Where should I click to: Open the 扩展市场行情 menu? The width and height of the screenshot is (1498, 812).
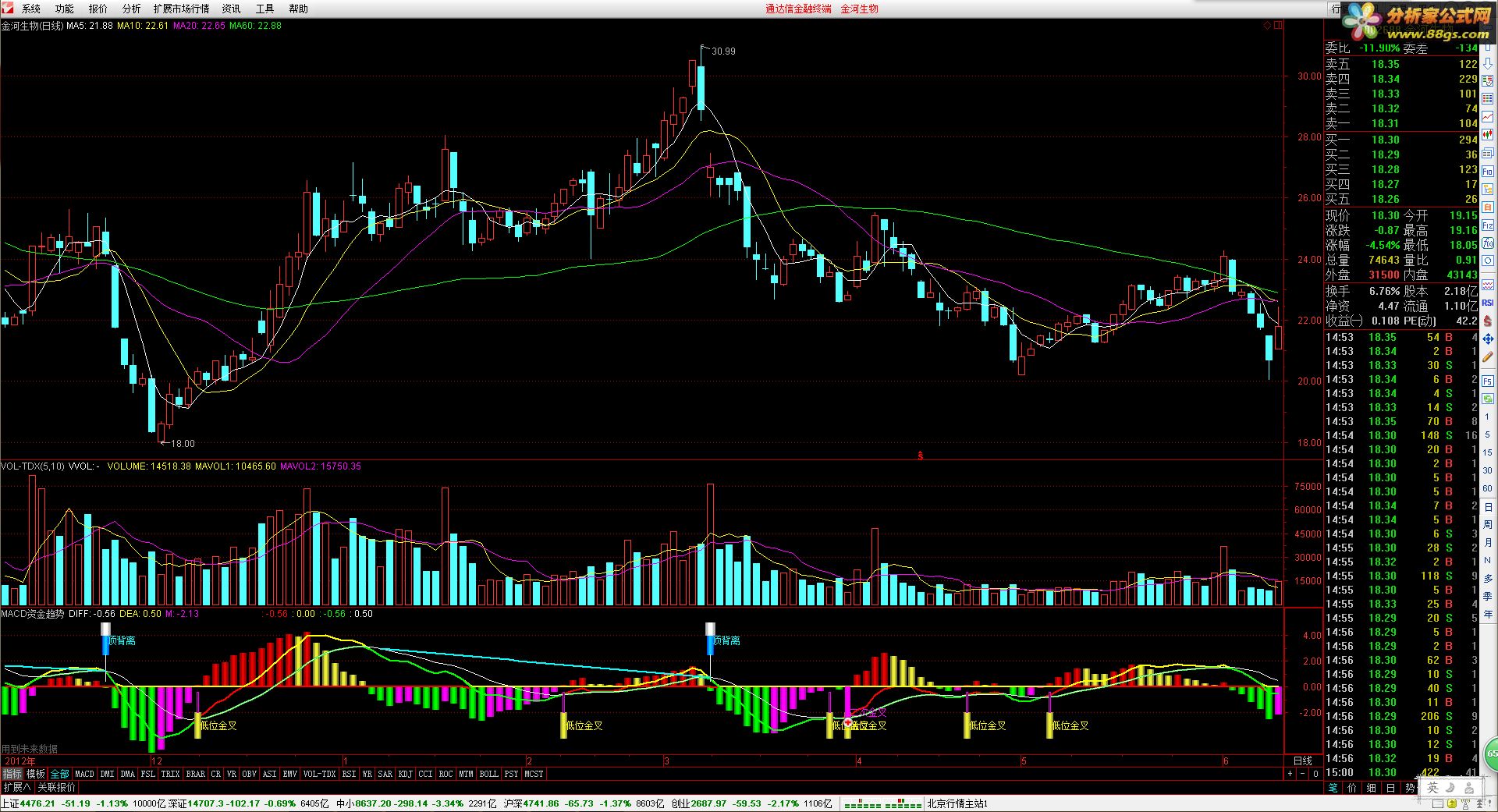click(182, 9)
